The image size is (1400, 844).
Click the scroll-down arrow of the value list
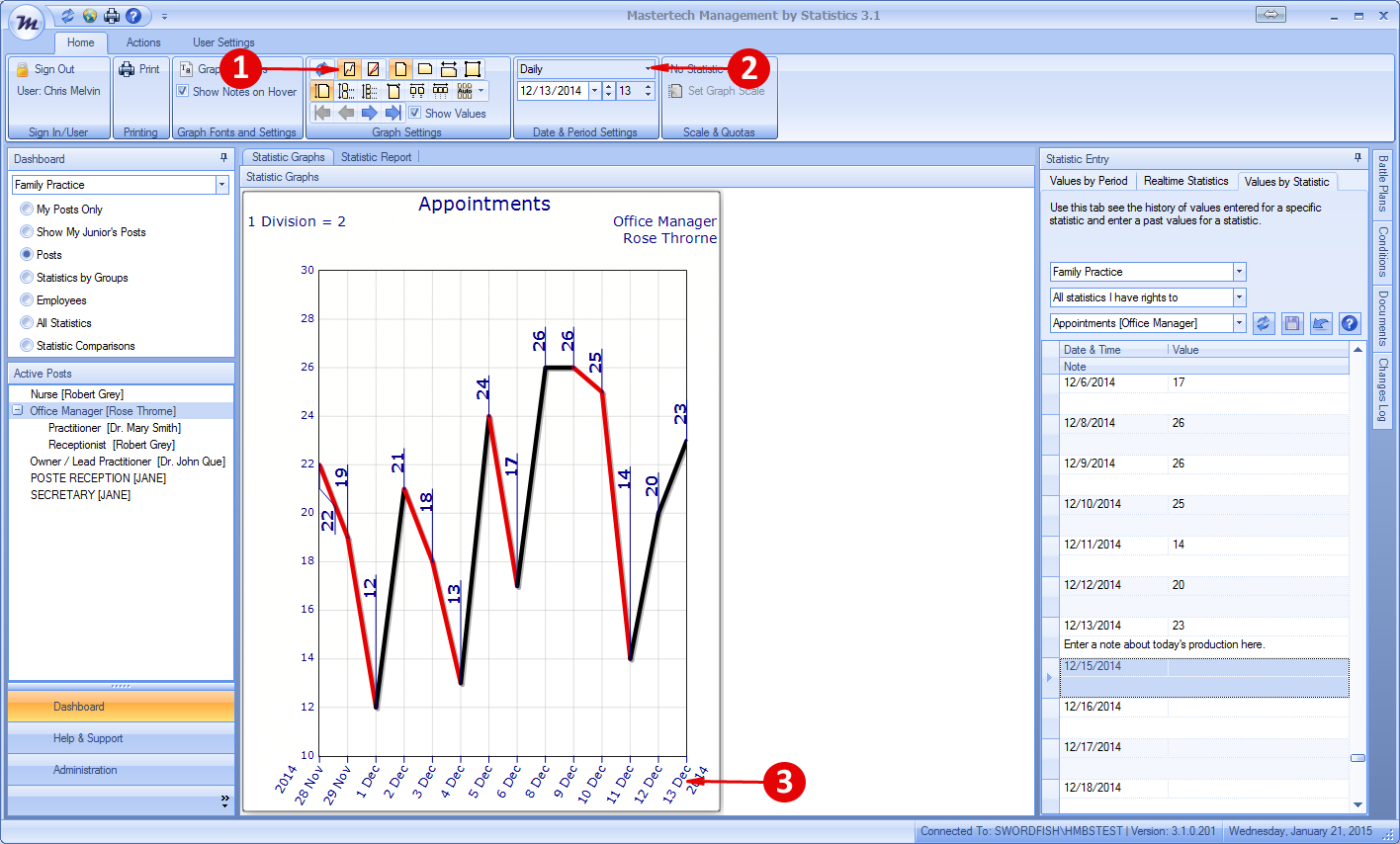(x=1357, y=804)
